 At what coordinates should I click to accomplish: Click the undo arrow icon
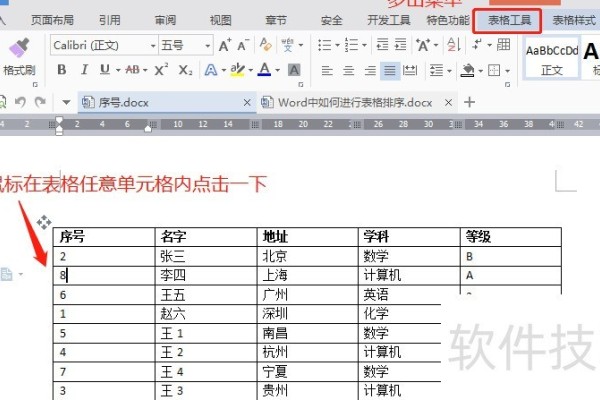20,102
